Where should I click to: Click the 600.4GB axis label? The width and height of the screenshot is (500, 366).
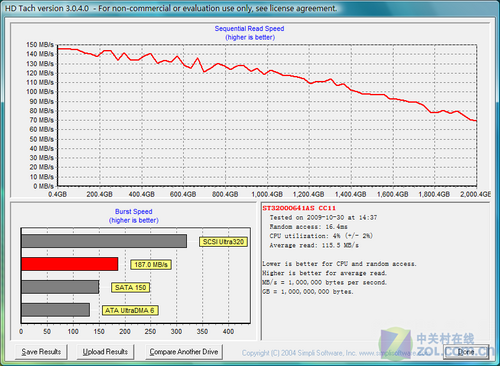pyautogui.click(x=183, y=194)
